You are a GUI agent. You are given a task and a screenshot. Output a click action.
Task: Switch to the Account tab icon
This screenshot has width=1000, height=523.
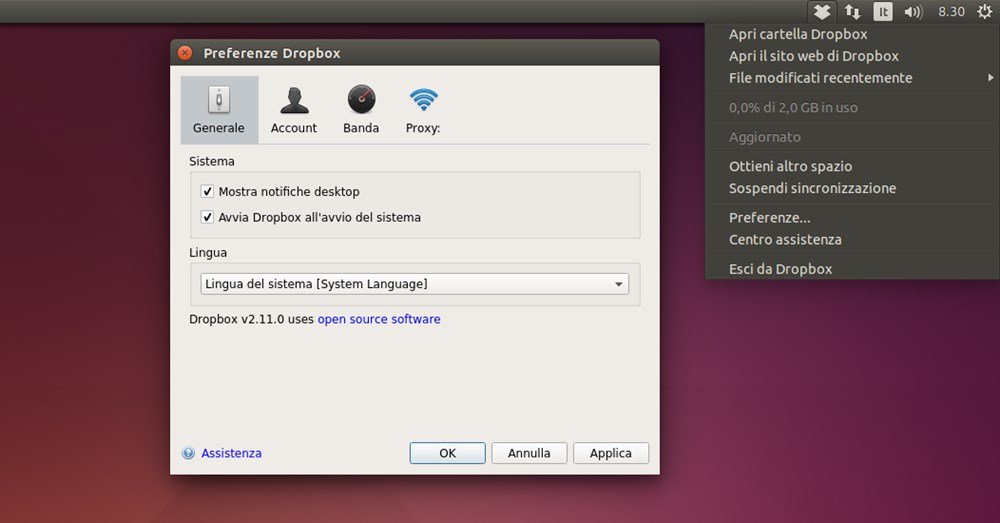(293, 101)
